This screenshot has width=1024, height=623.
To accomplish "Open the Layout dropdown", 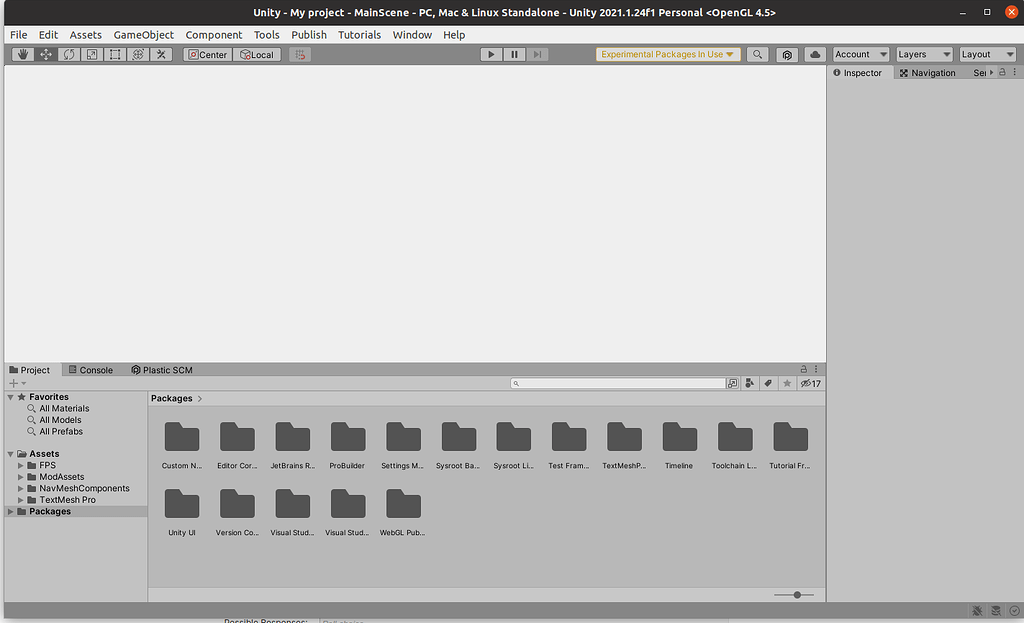I will 987,54.
